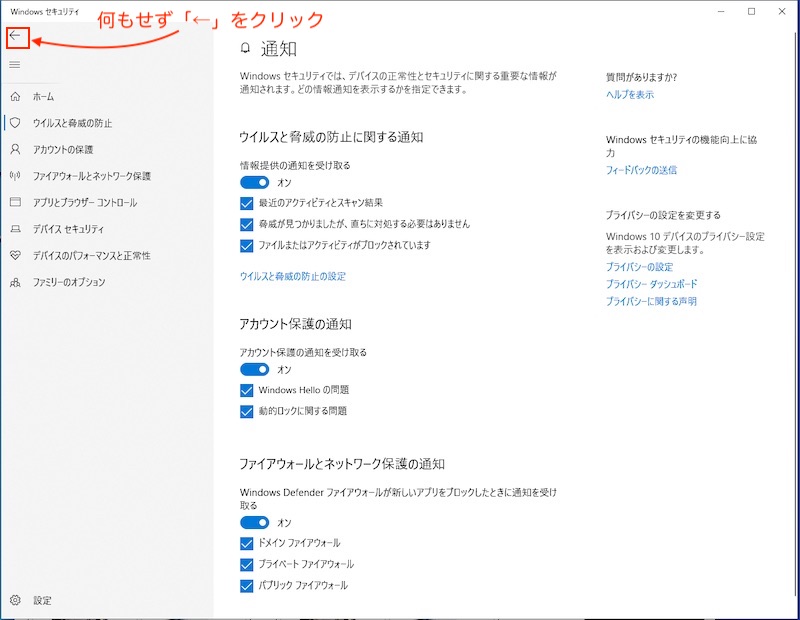Uncheck ドメイン ファイアウォール
This screenshot has height=620, width=800.
coord(246,543)
